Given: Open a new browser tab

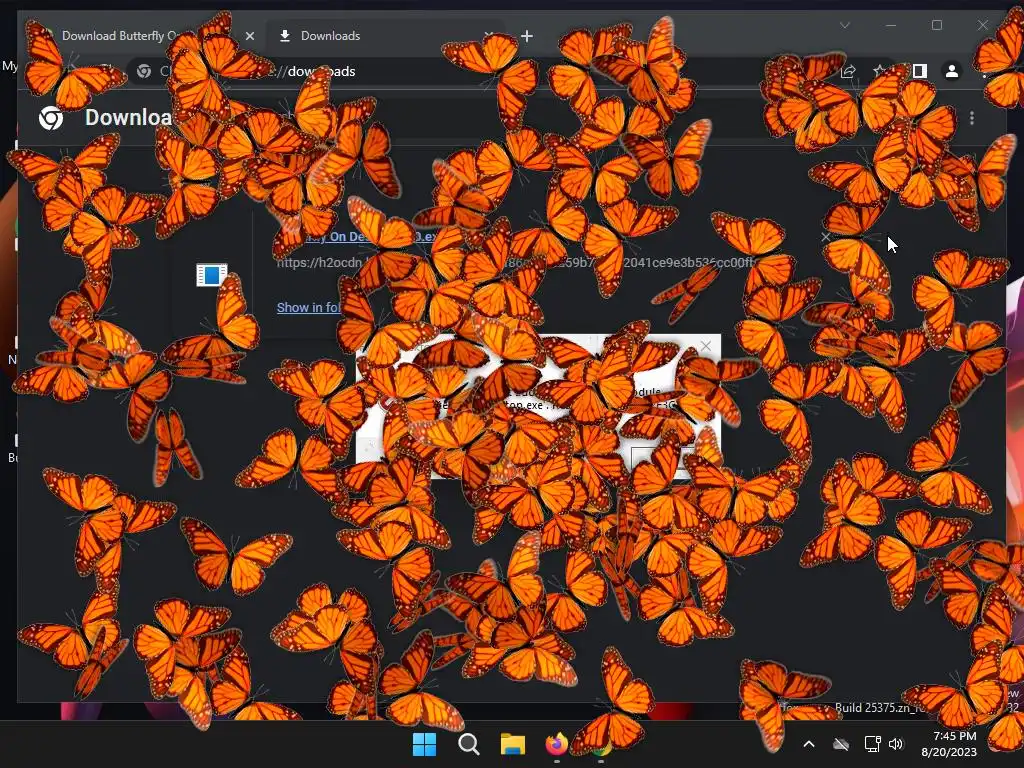Looking at the screenshot, I should (x=527, y=36).
